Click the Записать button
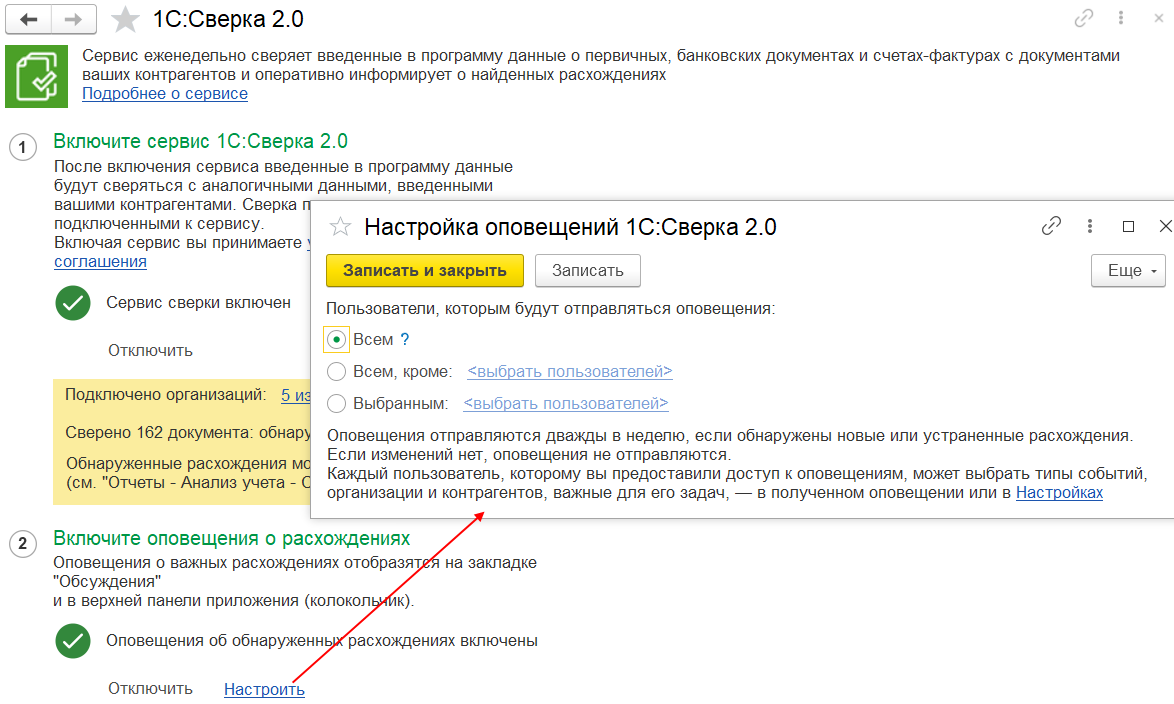The width and height of the screenshot is (1174, 704). click(588, 270)
